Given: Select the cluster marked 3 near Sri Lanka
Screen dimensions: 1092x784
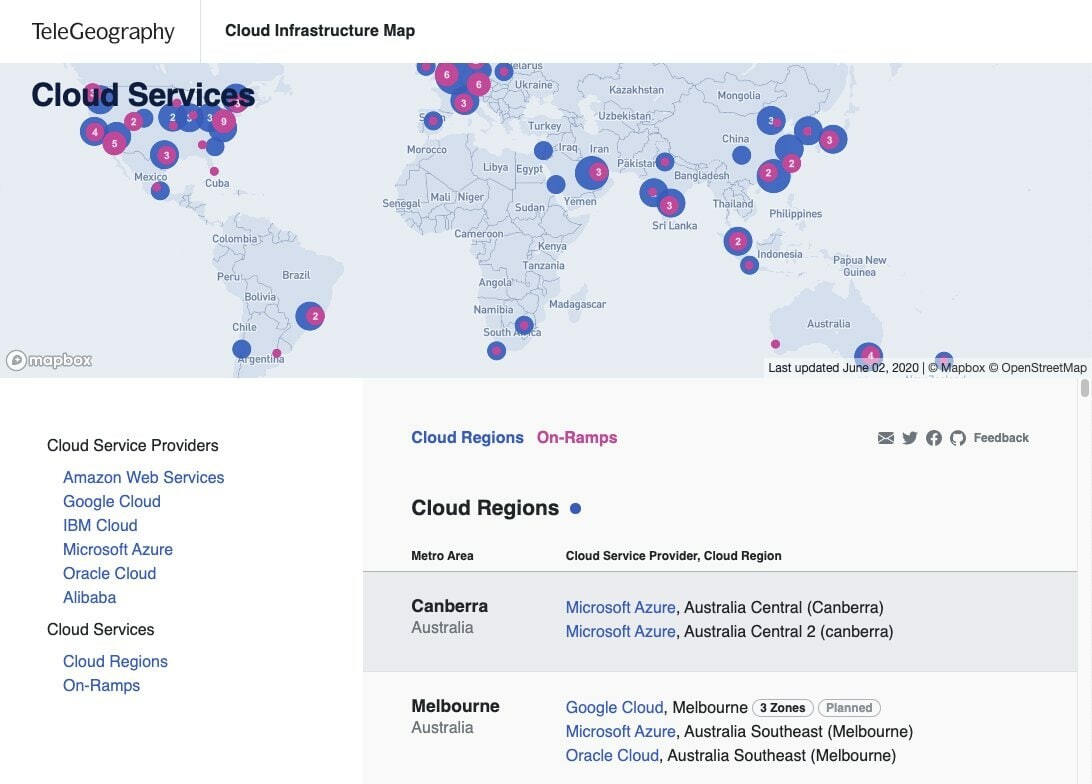Looking at the screenshot, I should [x=669, y=205].
